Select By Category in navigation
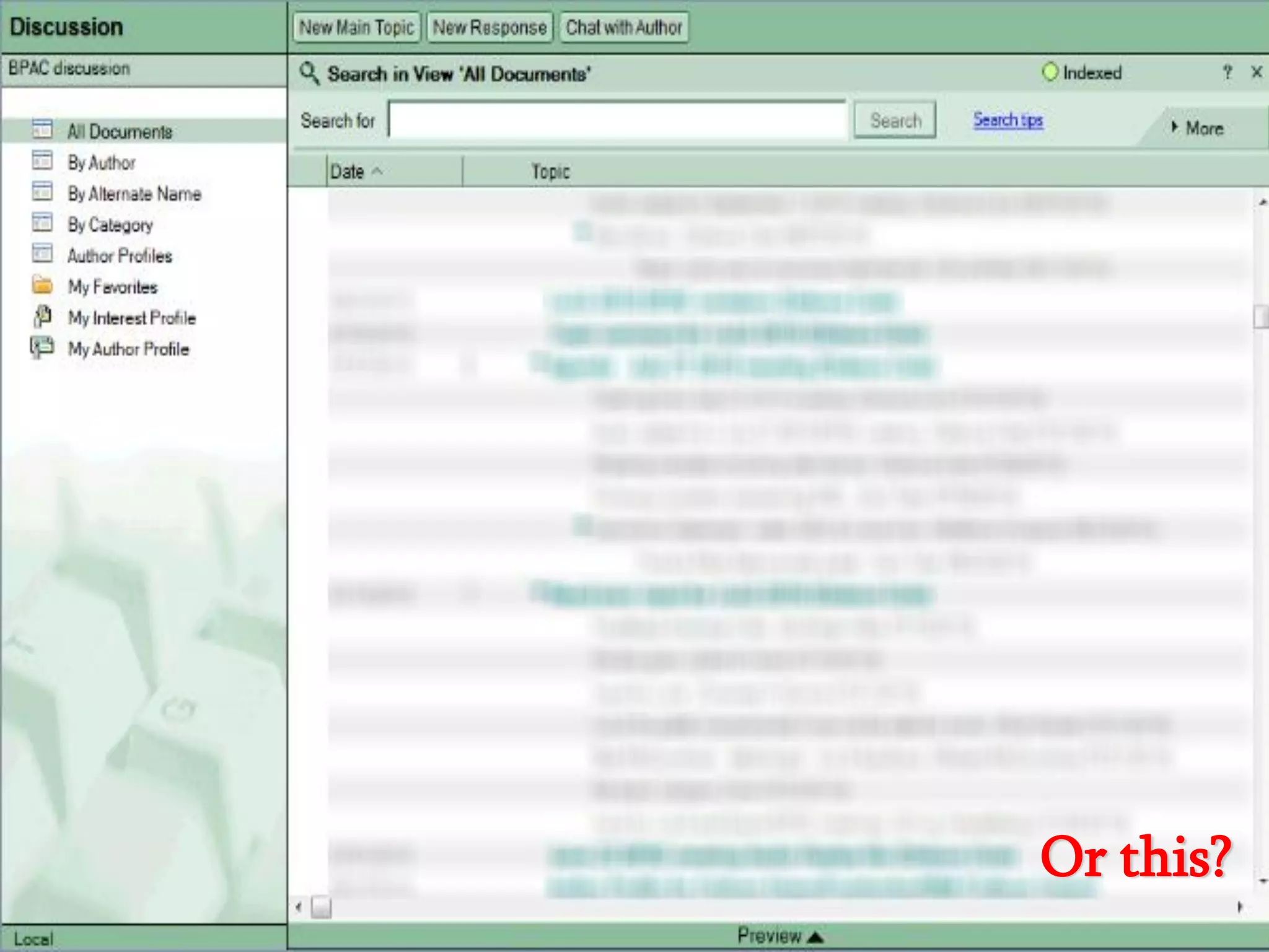This screenshot has height=952, width=1269. point(110,225)
